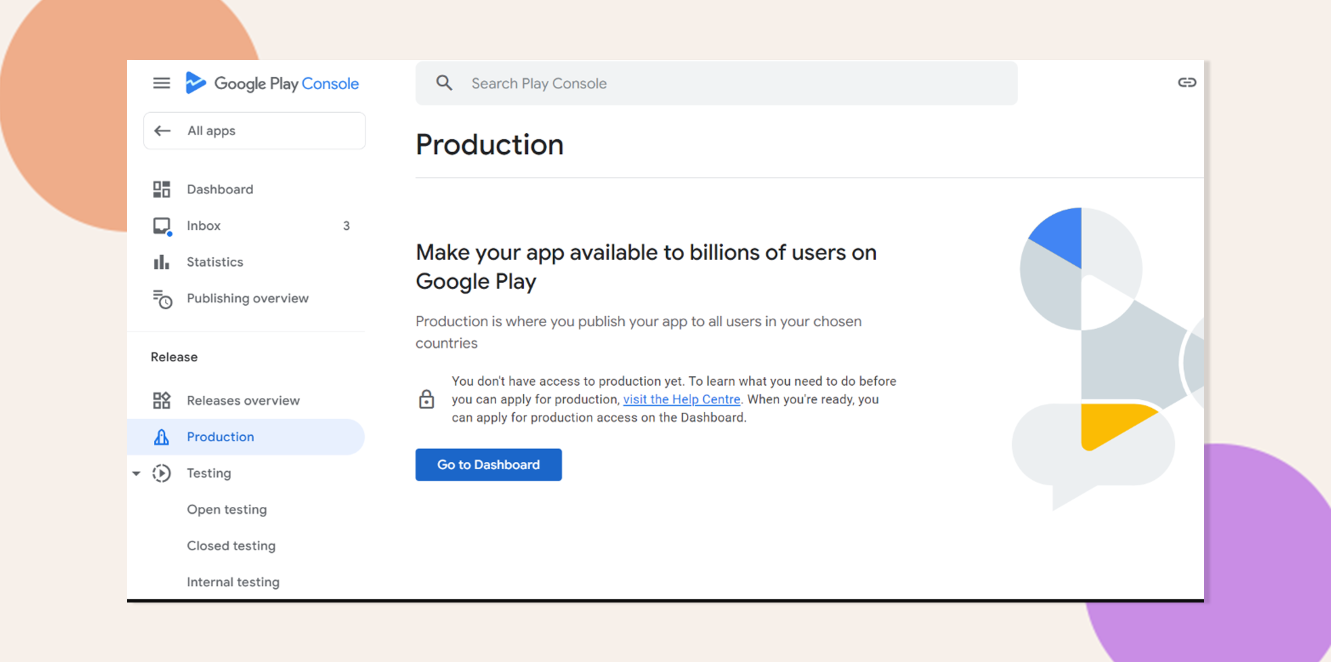Open Publishing overview

(246, 298)
